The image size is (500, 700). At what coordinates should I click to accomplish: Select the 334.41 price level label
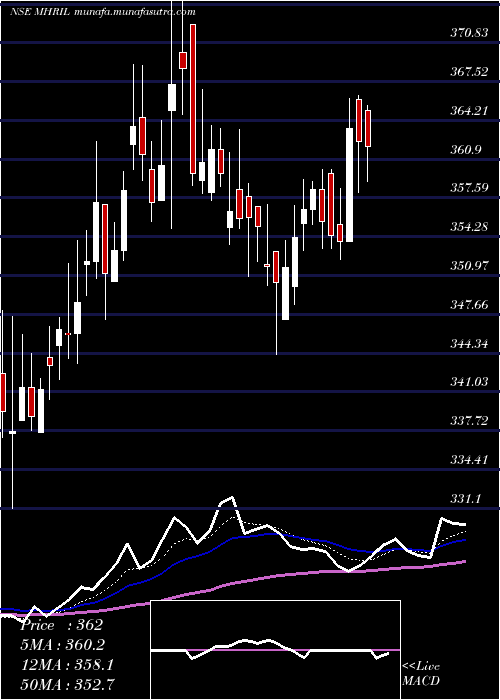pyautogui.click(x=468, y=460)
